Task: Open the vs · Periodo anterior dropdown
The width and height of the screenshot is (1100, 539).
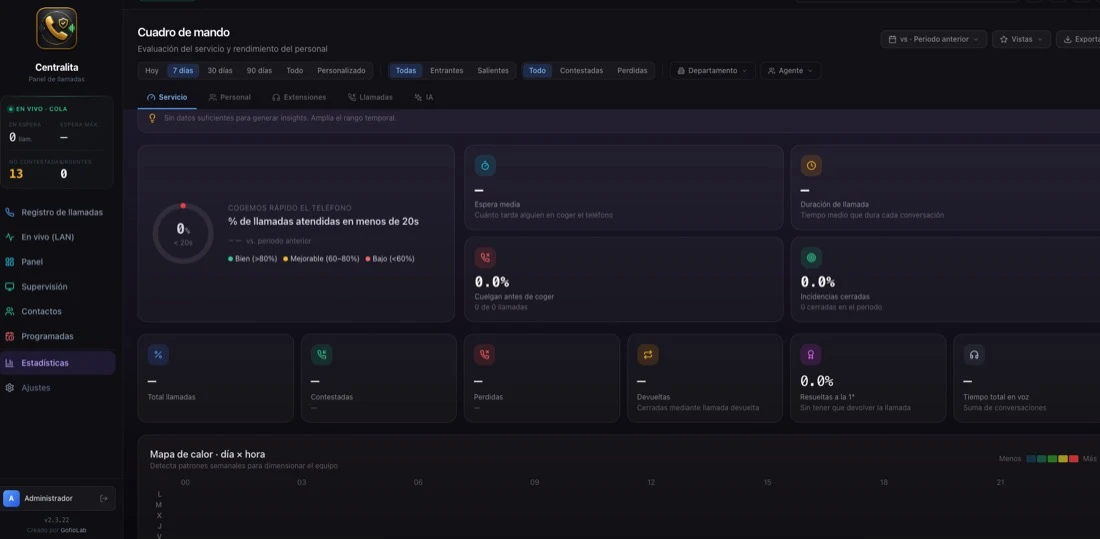Action: pyautogui.click(x=933, y=39)
